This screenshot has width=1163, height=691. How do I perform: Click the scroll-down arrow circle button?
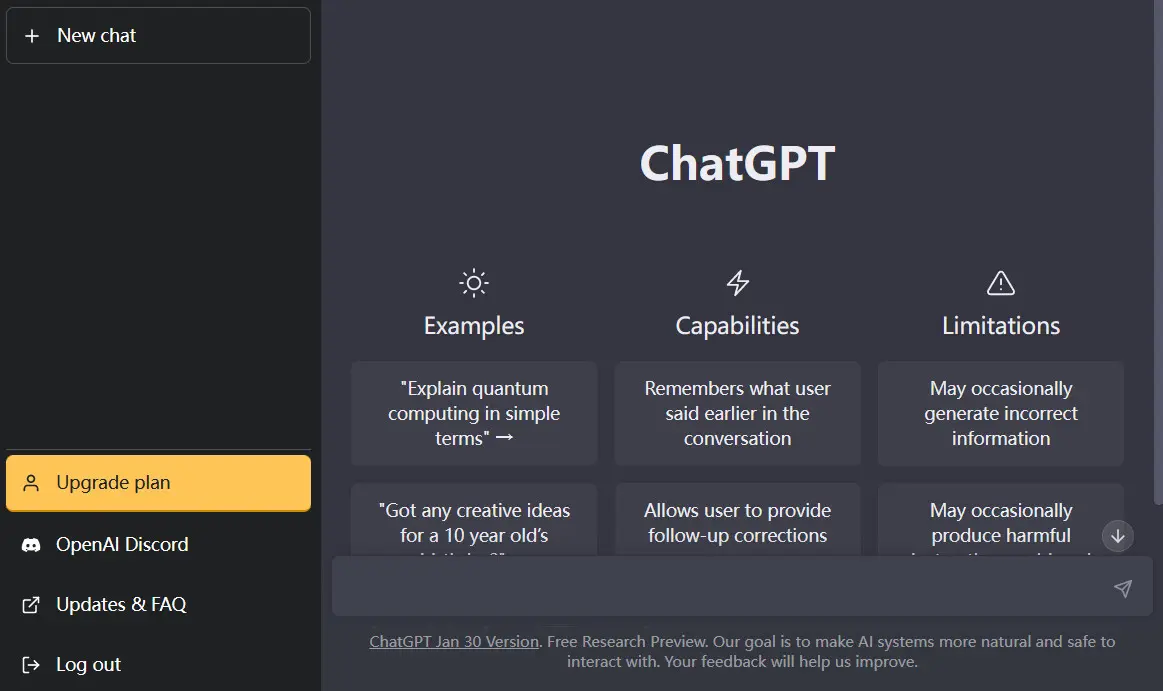(1118, 536)
